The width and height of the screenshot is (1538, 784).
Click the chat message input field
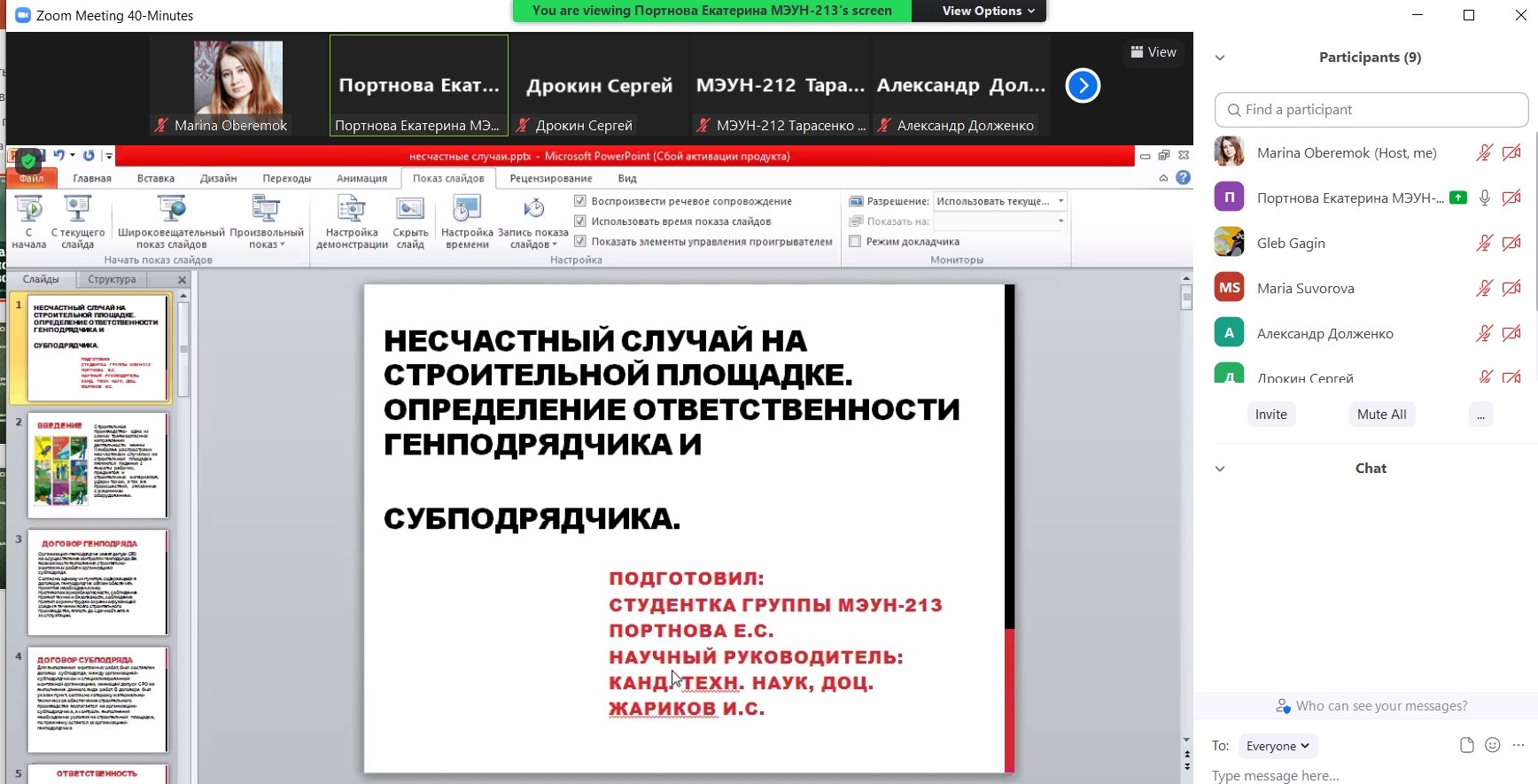pos(1364,775)
